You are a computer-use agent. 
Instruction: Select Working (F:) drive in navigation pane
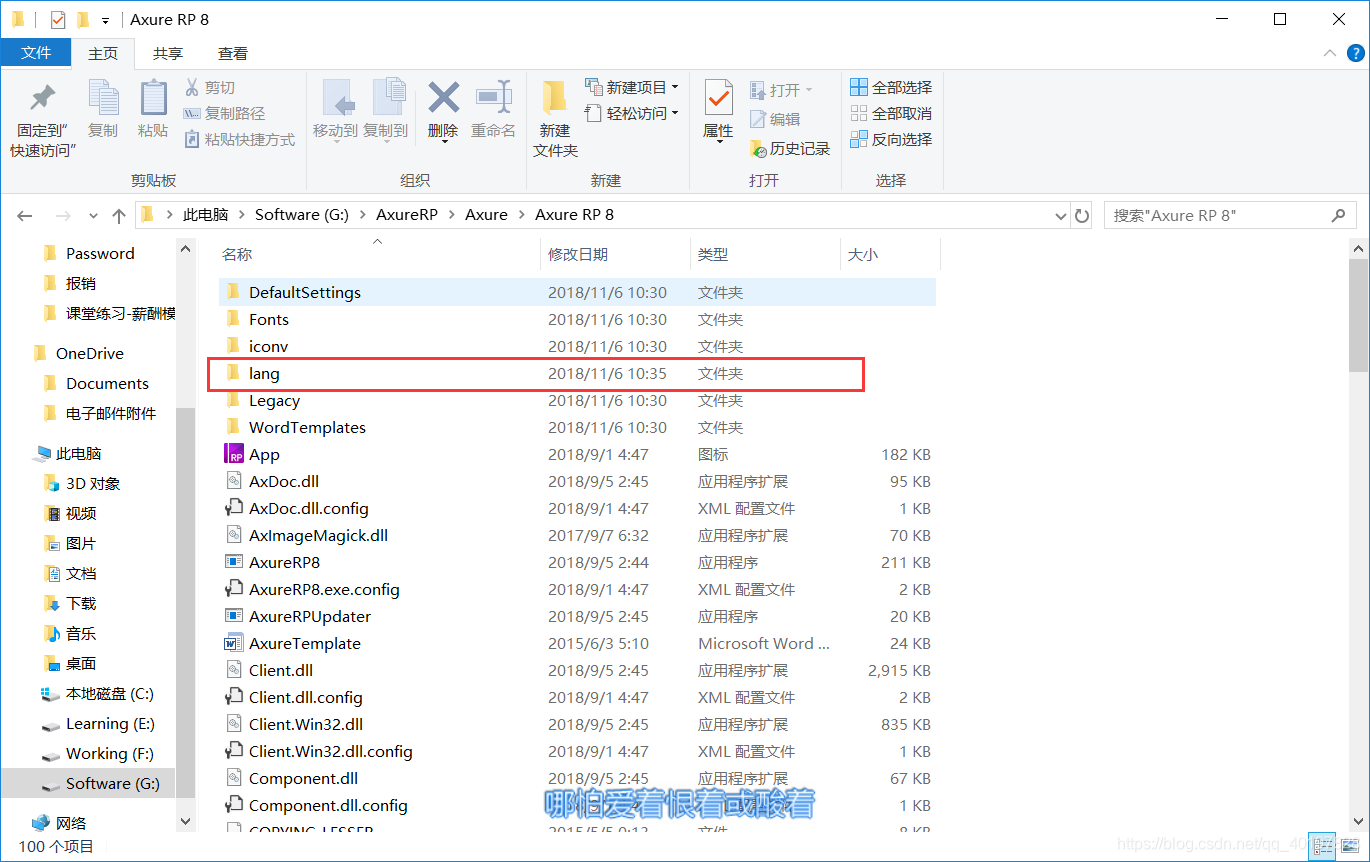tap(110, 753)
